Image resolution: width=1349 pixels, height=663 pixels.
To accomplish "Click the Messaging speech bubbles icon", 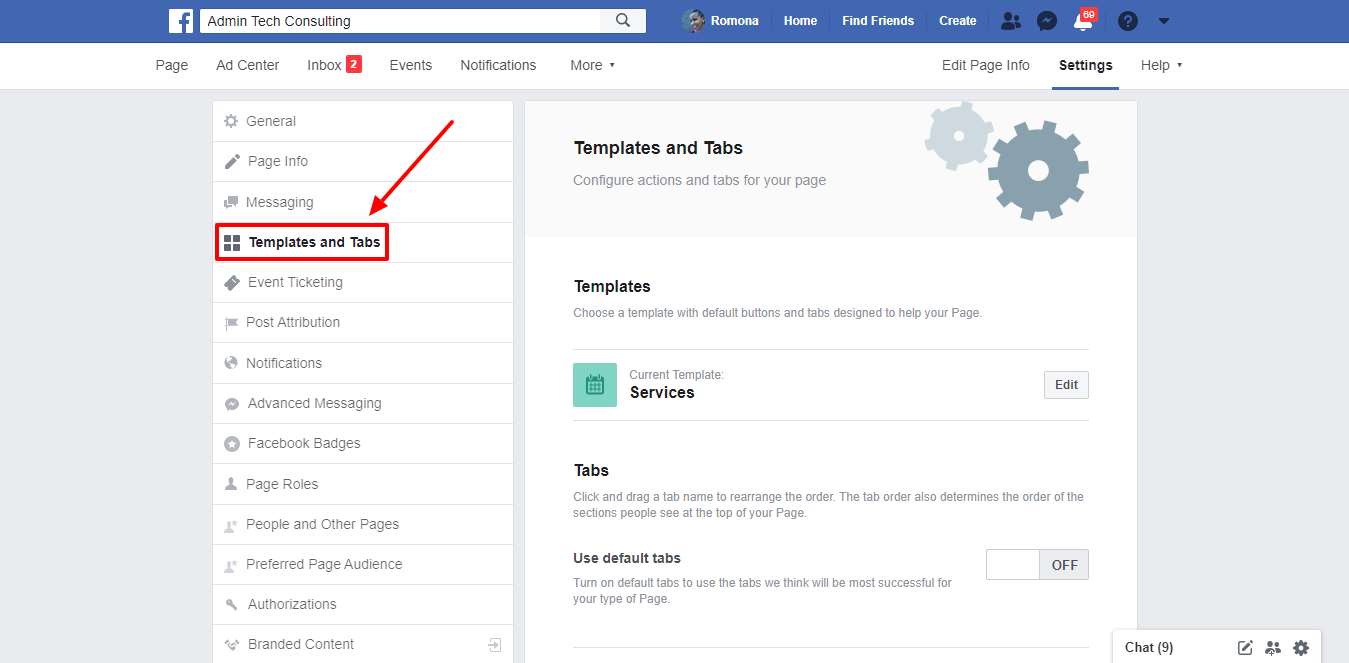I will coord(231,202).
